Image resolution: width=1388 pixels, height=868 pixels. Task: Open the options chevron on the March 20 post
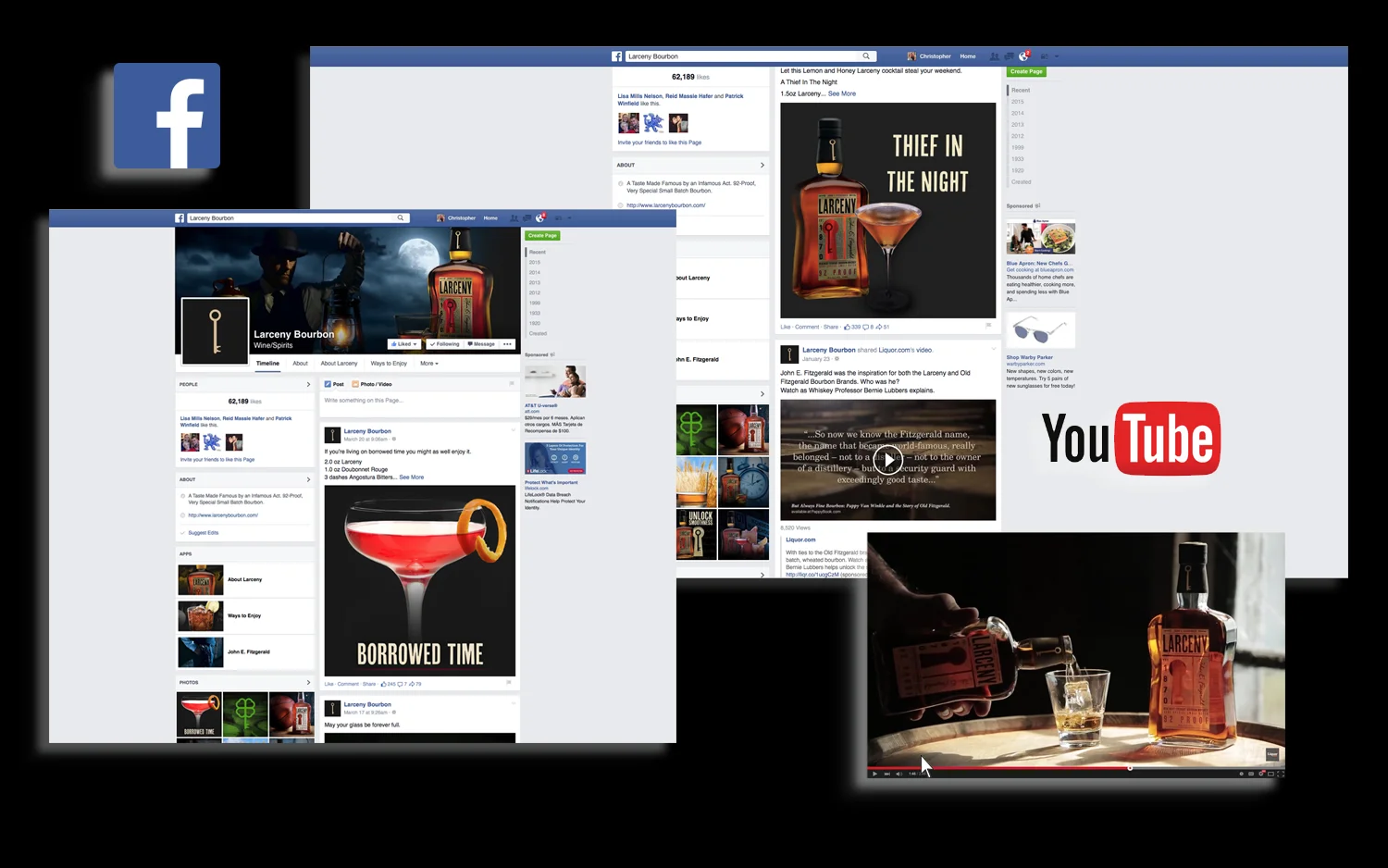pyautogui.click(x=513, y=430)
